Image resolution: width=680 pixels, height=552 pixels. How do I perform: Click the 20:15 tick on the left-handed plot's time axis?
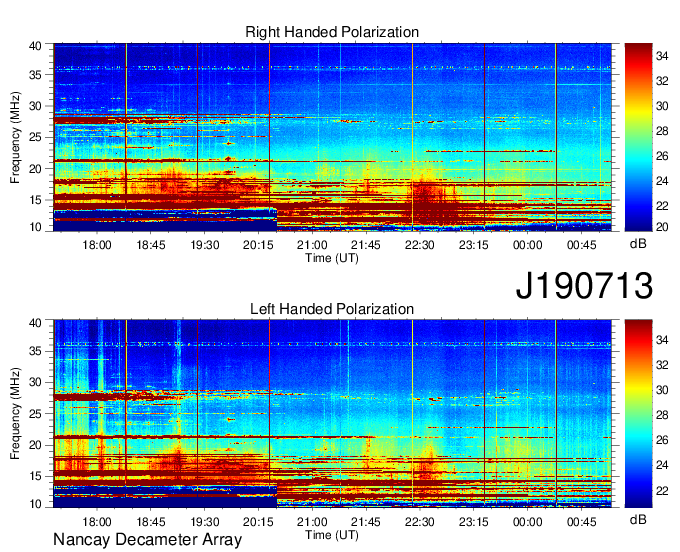(258, 522)
